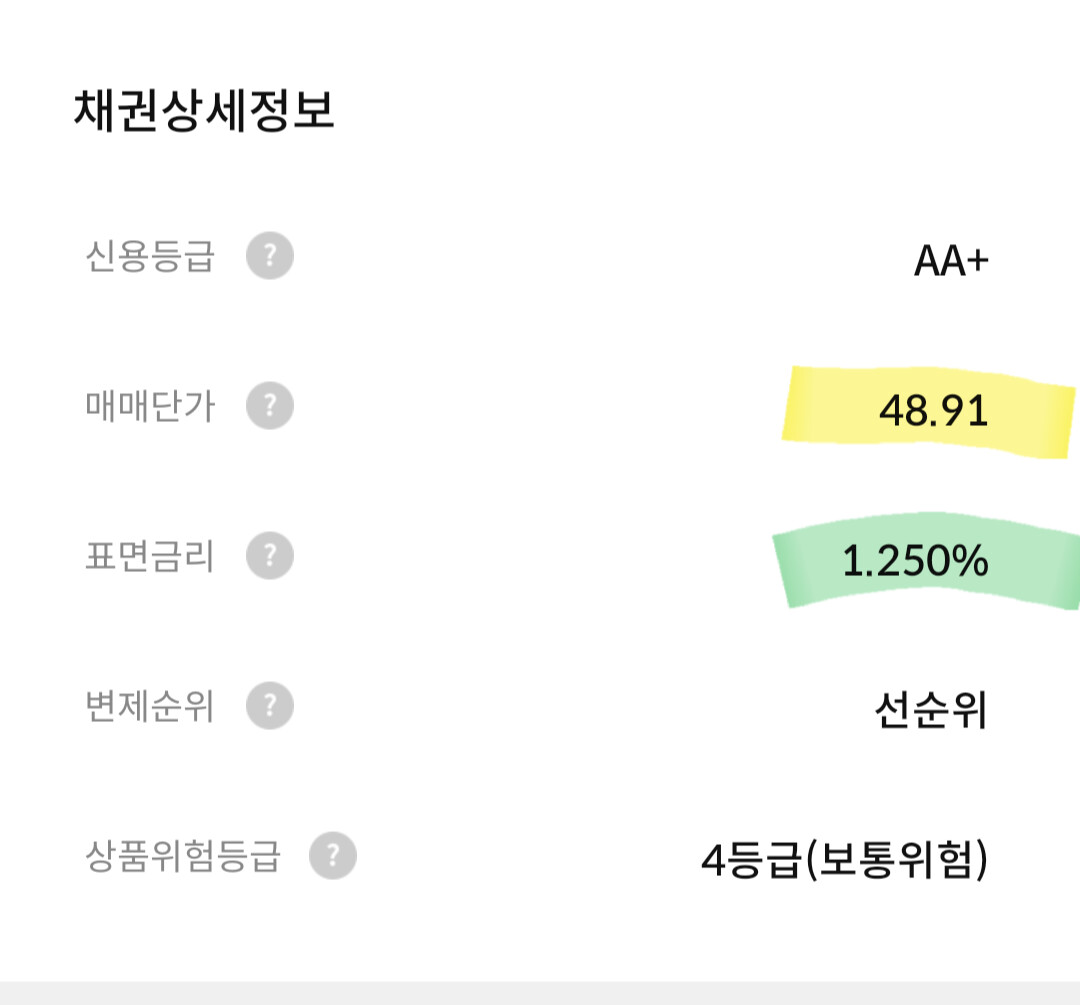Select the 1.250% coupon rate value
1080x1005 pixels.
[915, 561]
